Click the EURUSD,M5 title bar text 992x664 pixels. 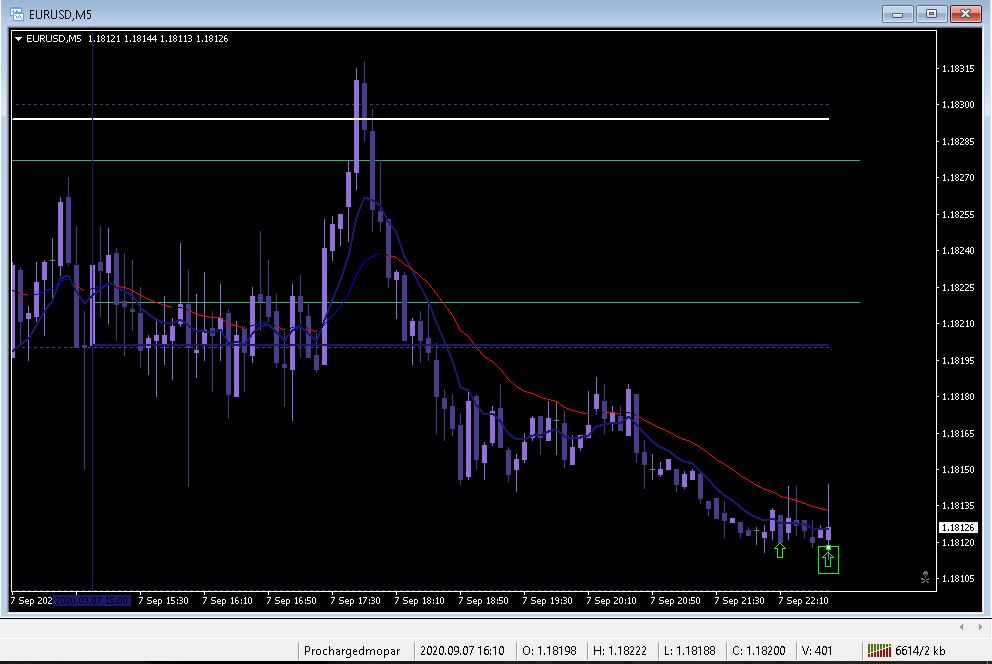60,14
